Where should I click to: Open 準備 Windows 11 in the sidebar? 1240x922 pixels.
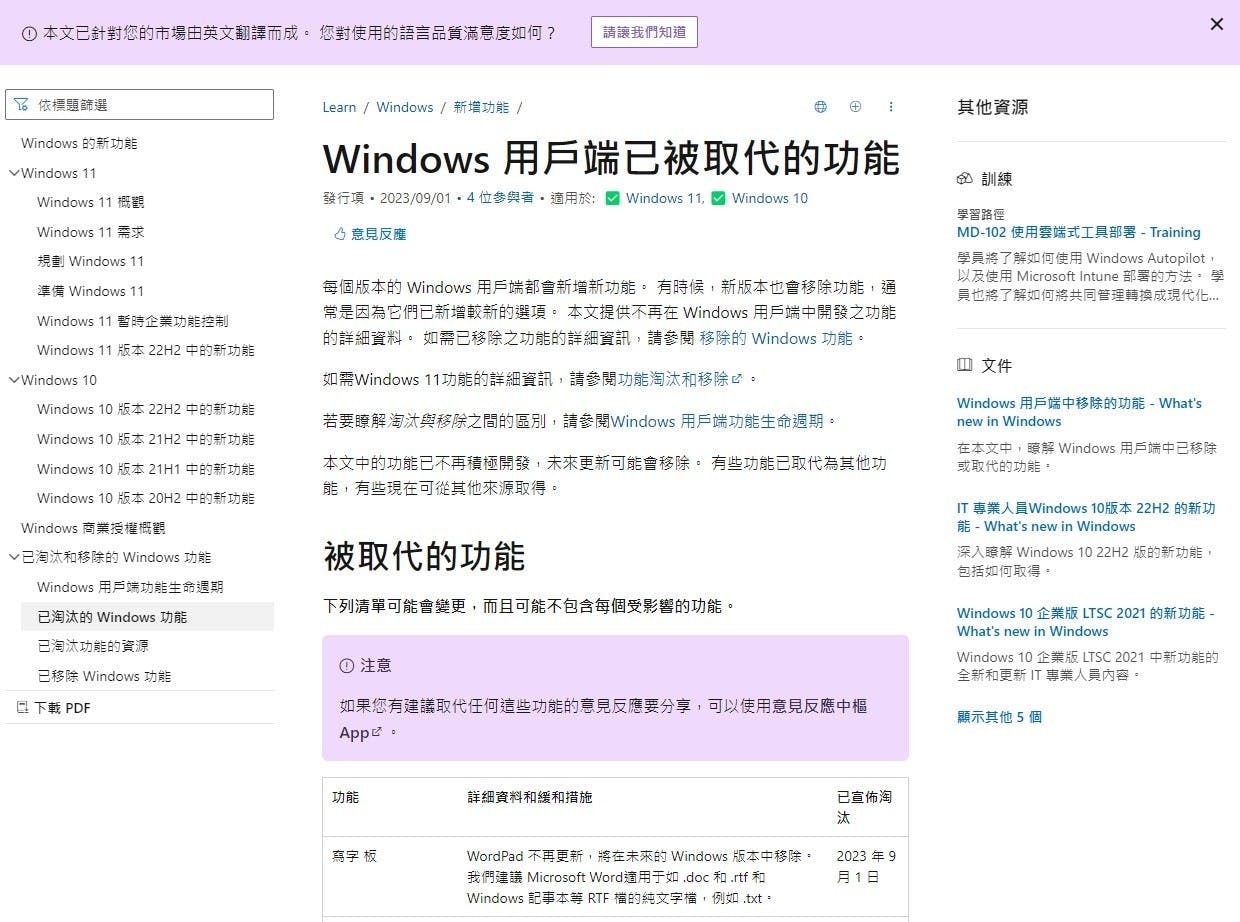click(x=91, y=291)
